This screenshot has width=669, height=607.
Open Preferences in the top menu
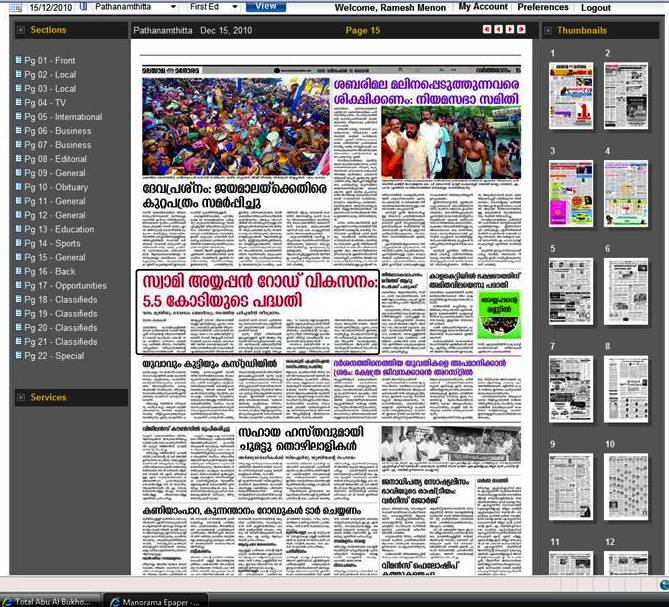(x=543, y=7)
